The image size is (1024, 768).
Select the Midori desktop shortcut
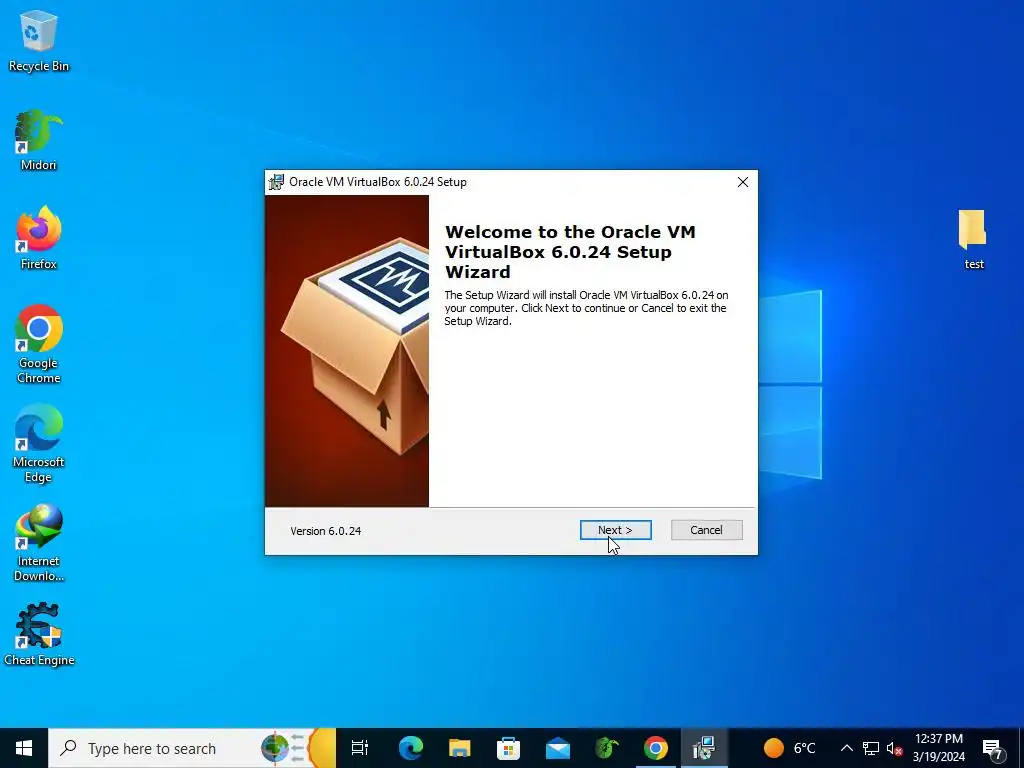point(39,140)
